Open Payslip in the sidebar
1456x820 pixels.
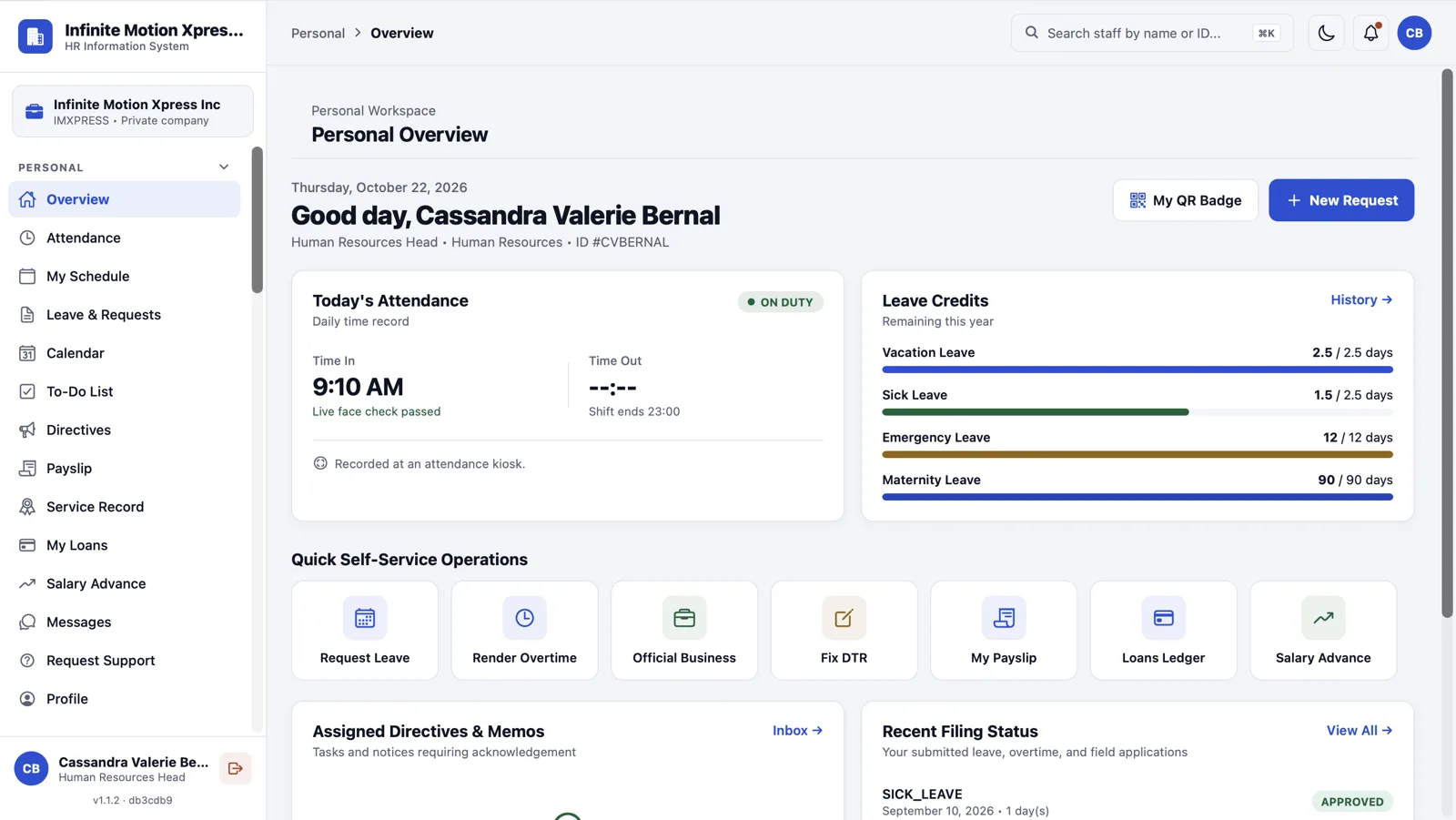coord(125,468)
